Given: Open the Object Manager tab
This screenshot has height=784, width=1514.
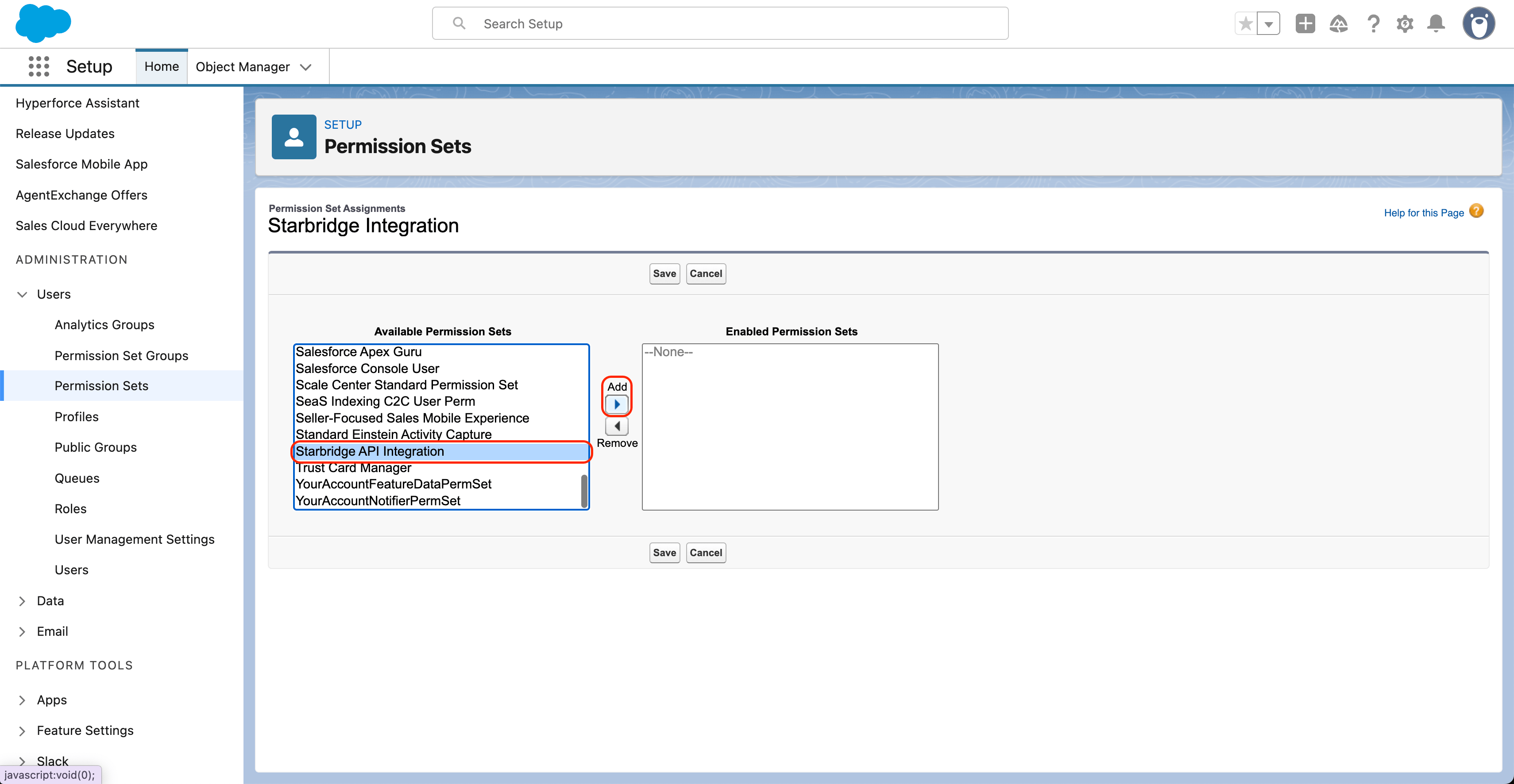Looking at the screenshot, I should (242, 67).
